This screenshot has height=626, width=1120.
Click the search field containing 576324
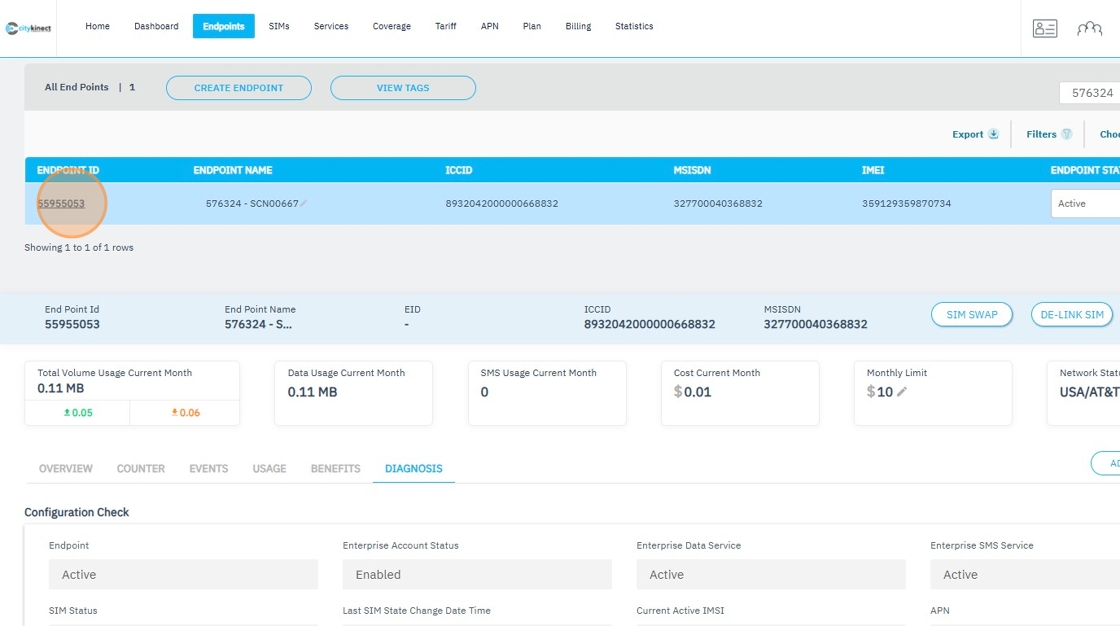[x=1090, y=93]
